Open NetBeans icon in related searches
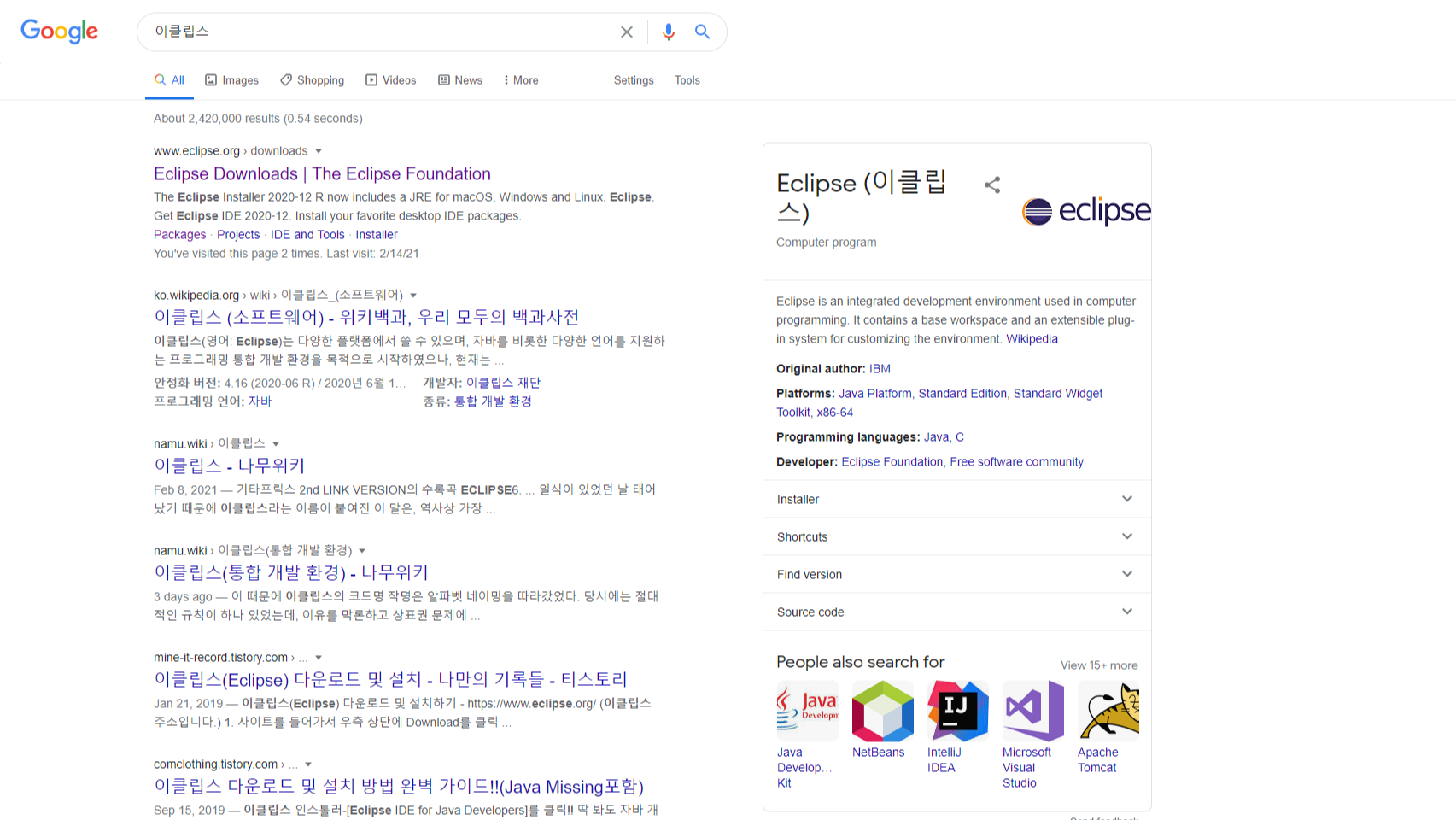Image resolution: width=1456 pixels, height=820 pixels. pos(883,711)
